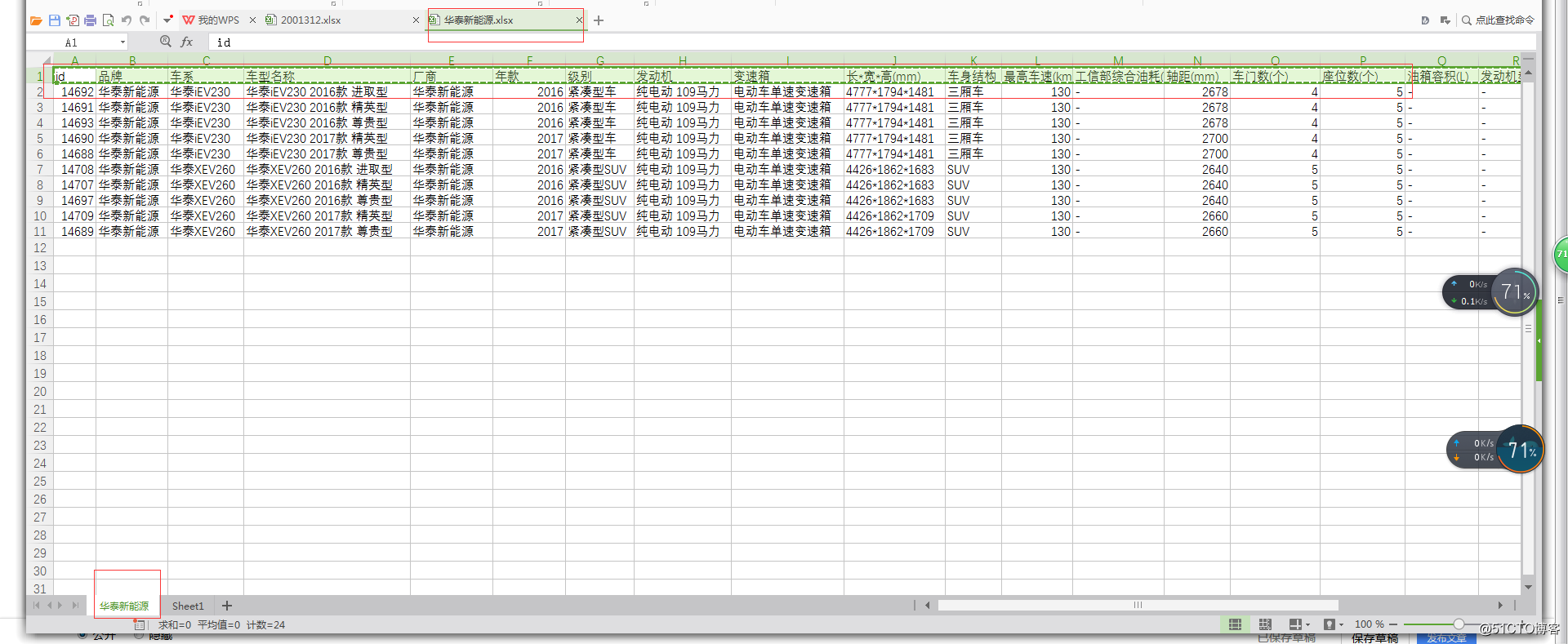Click the horizontal scrollbar thumb
Viewport: 1568px width, 644px height.
point(1138,605)
